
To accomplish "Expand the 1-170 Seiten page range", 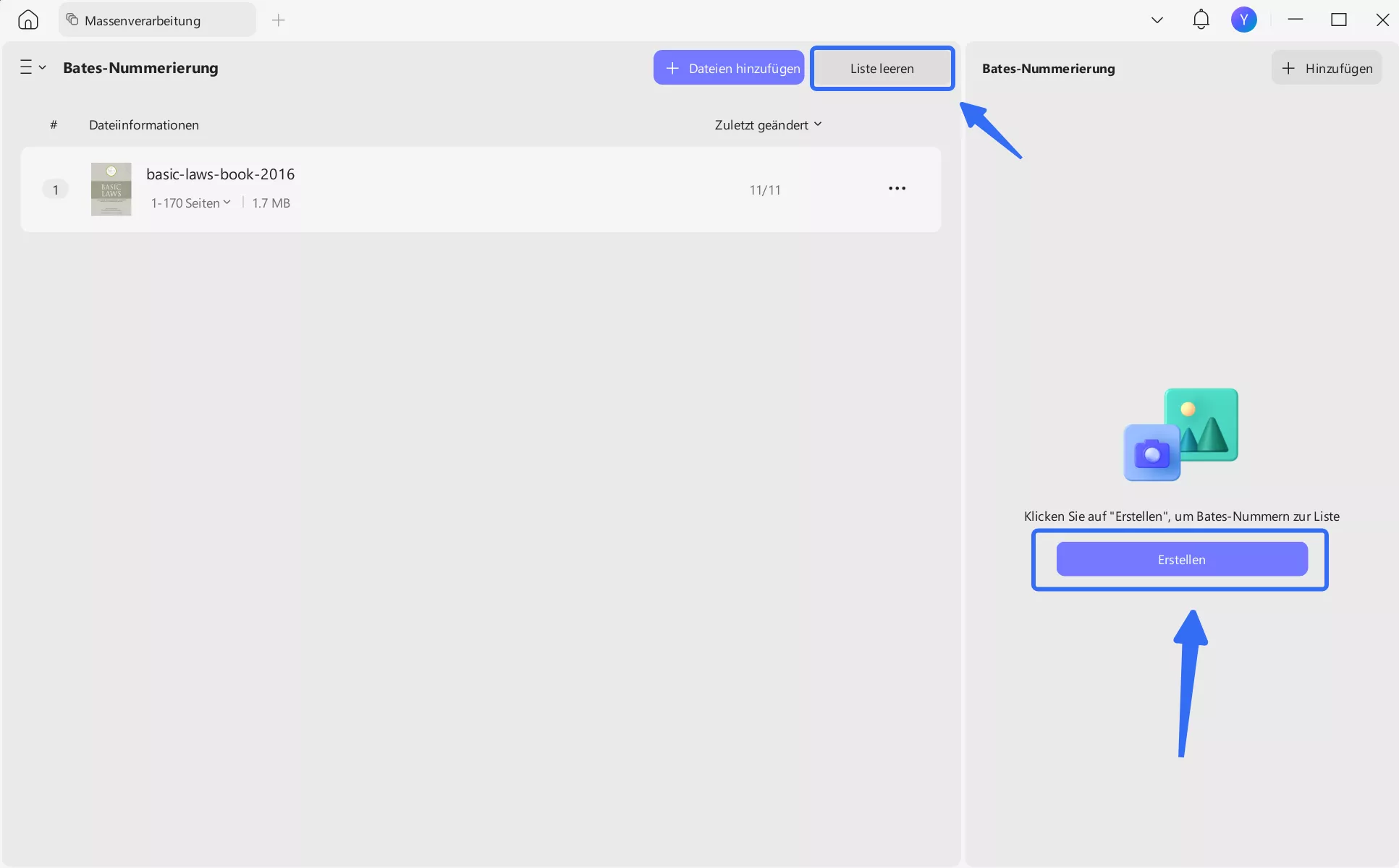I will point(190,203).
